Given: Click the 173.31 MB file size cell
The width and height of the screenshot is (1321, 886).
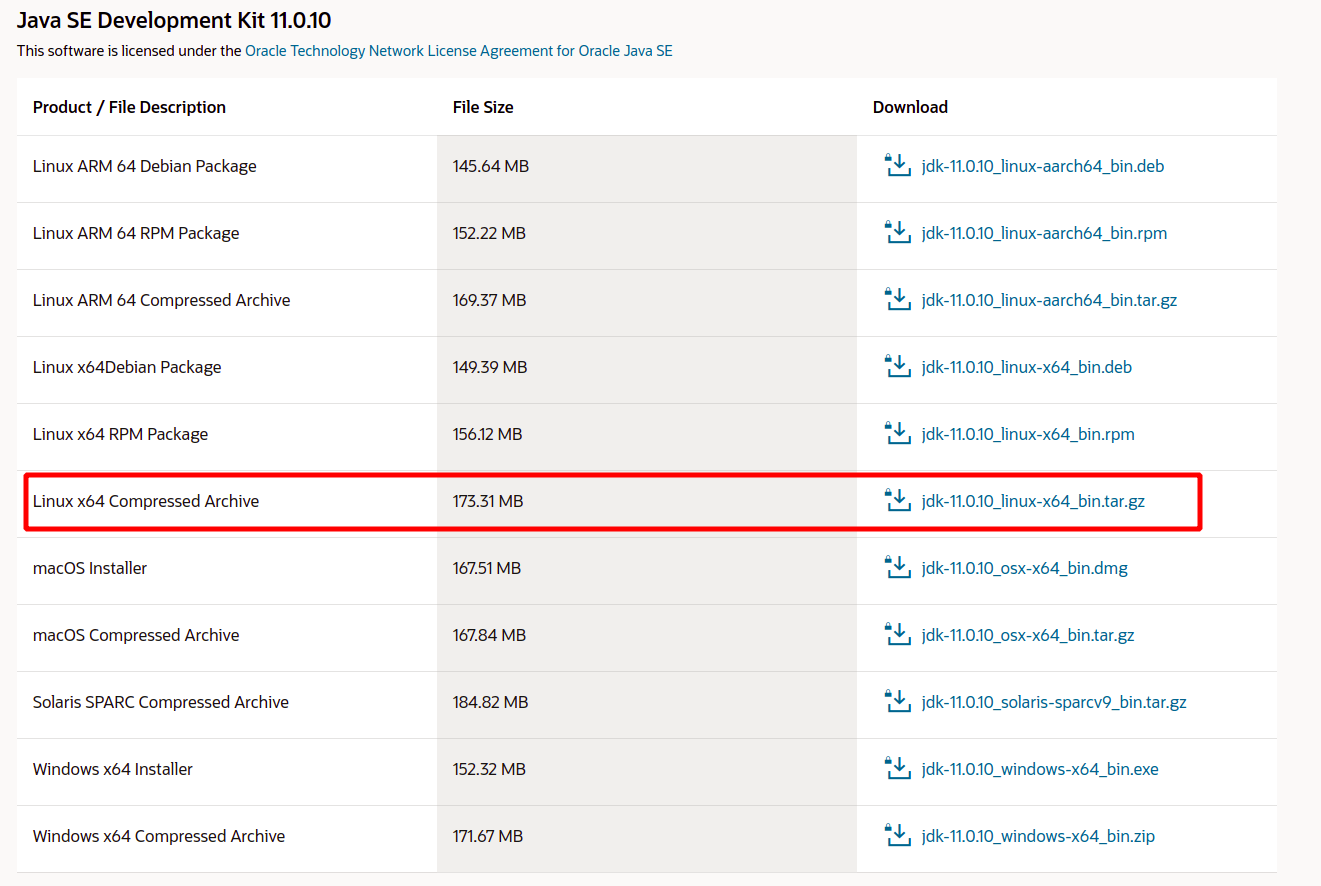Looking at the screenshot, I should (488, 501).
